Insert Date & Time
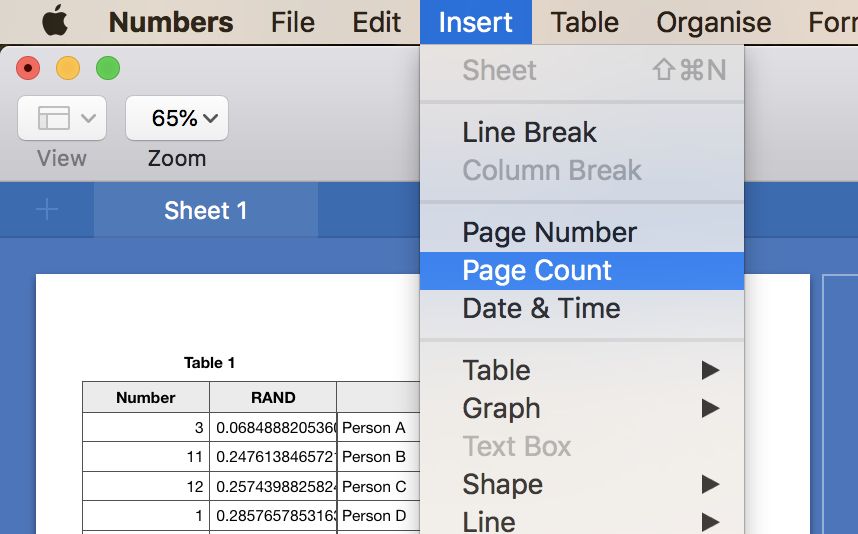 (x=541, y=308)
